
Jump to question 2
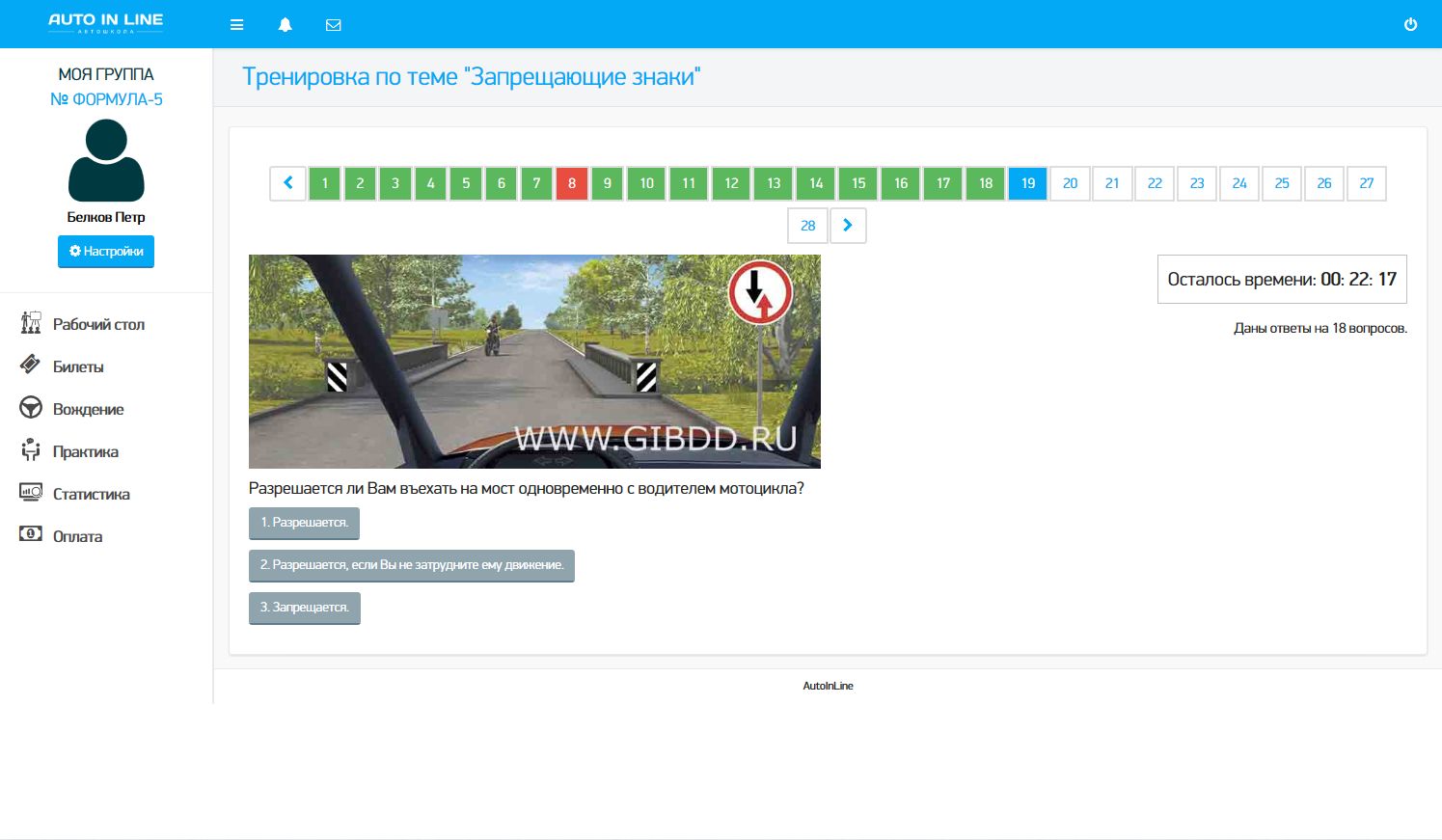tap(360, 183)
